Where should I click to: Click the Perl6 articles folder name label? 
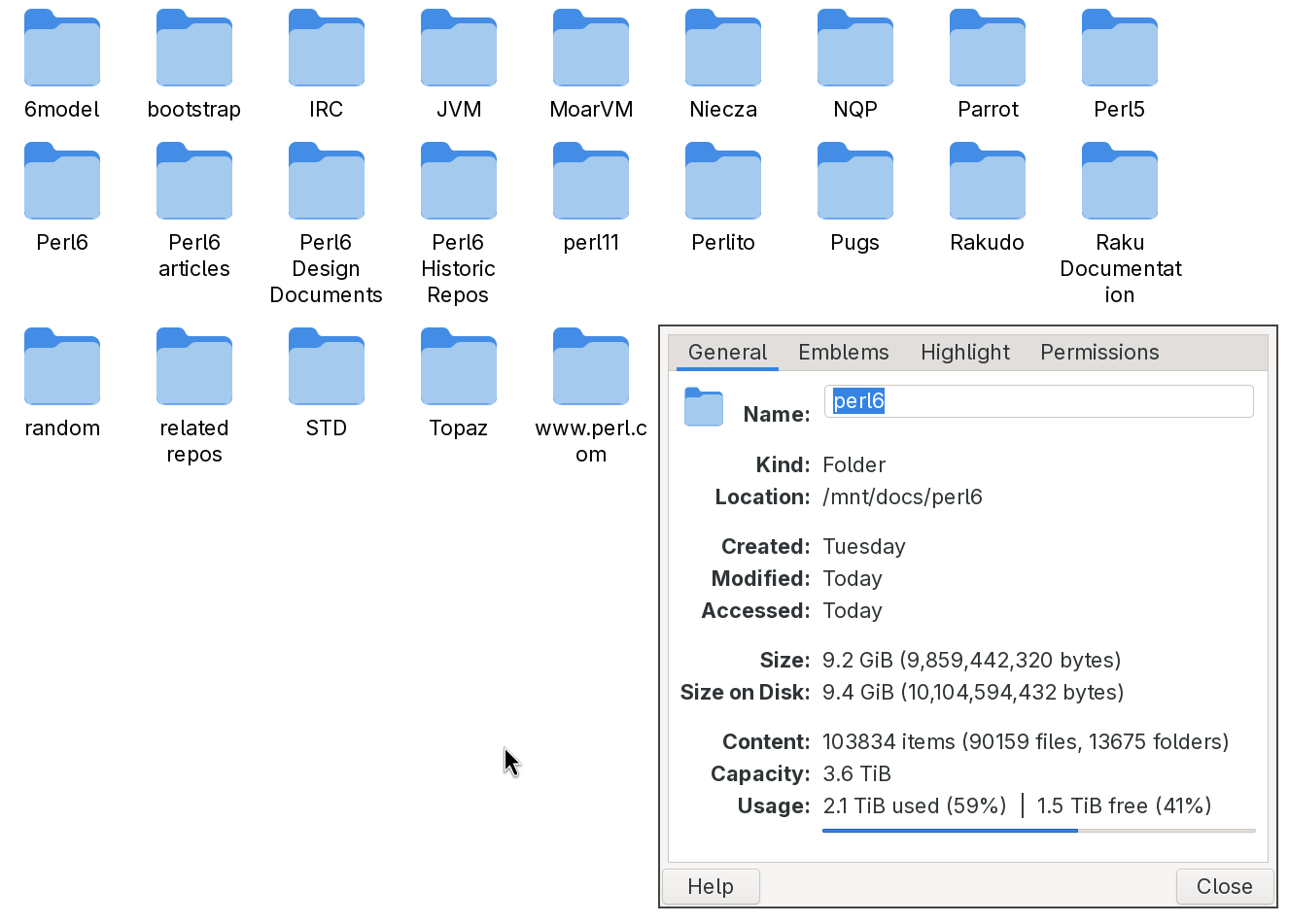click(x=194, y=256)
